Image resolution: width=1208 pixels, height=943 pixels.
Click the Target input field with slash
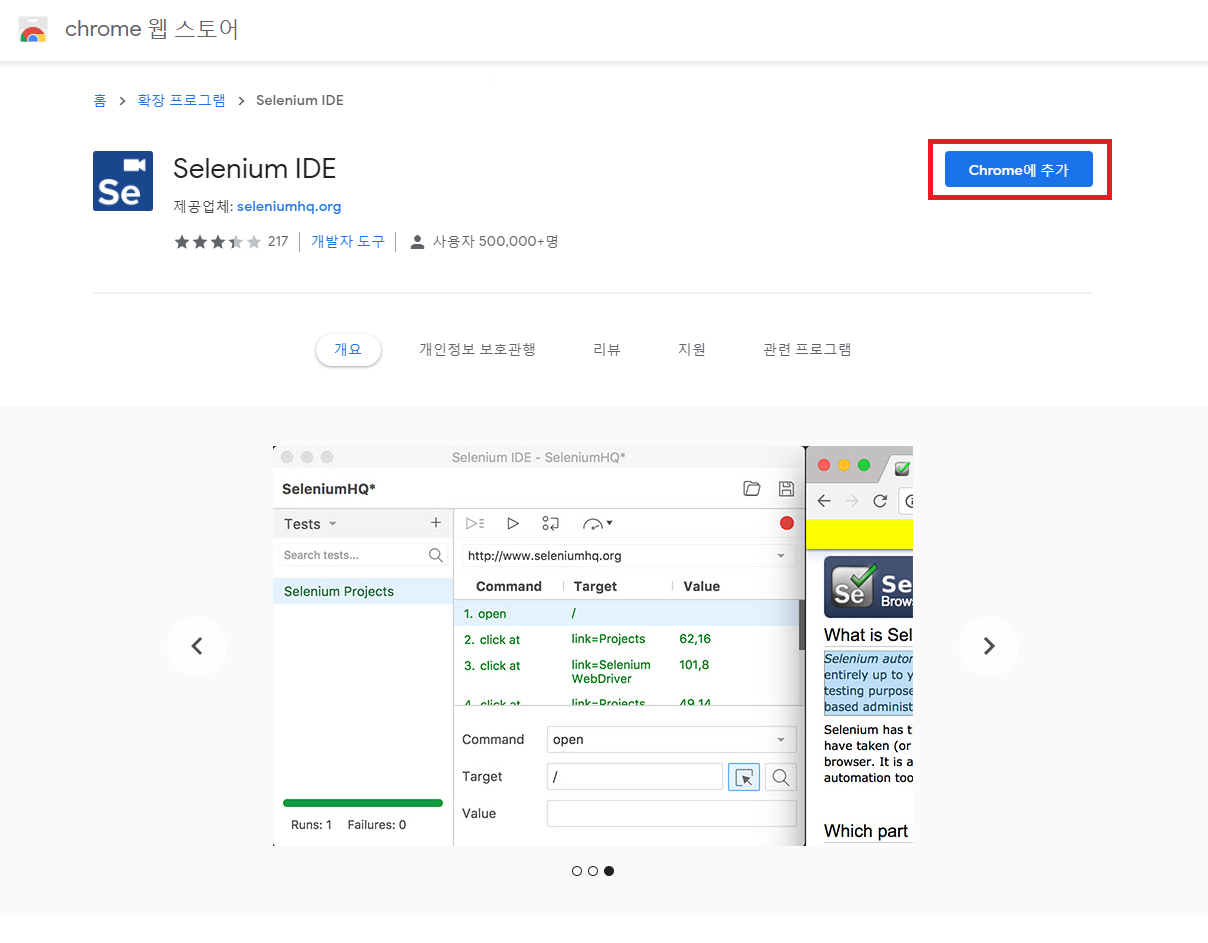pos(635,776)
